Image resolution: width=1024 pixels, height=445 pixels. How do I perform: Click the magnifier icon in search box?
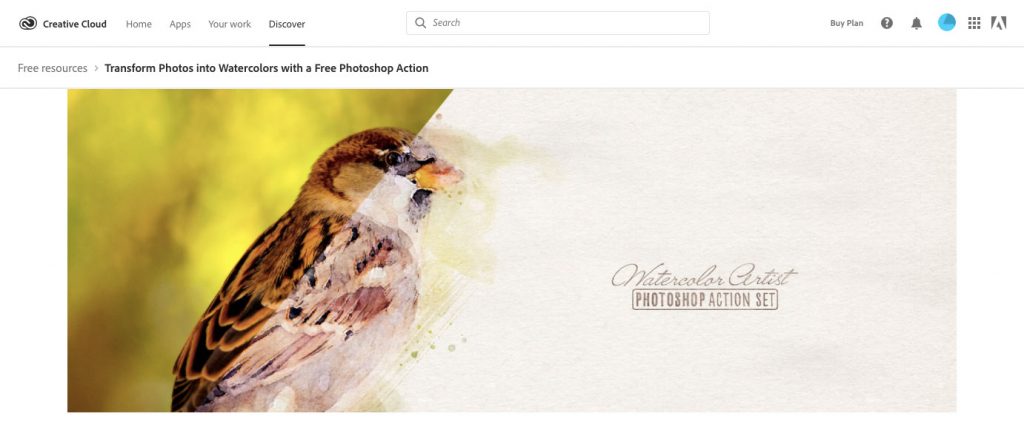coord(421,23)
